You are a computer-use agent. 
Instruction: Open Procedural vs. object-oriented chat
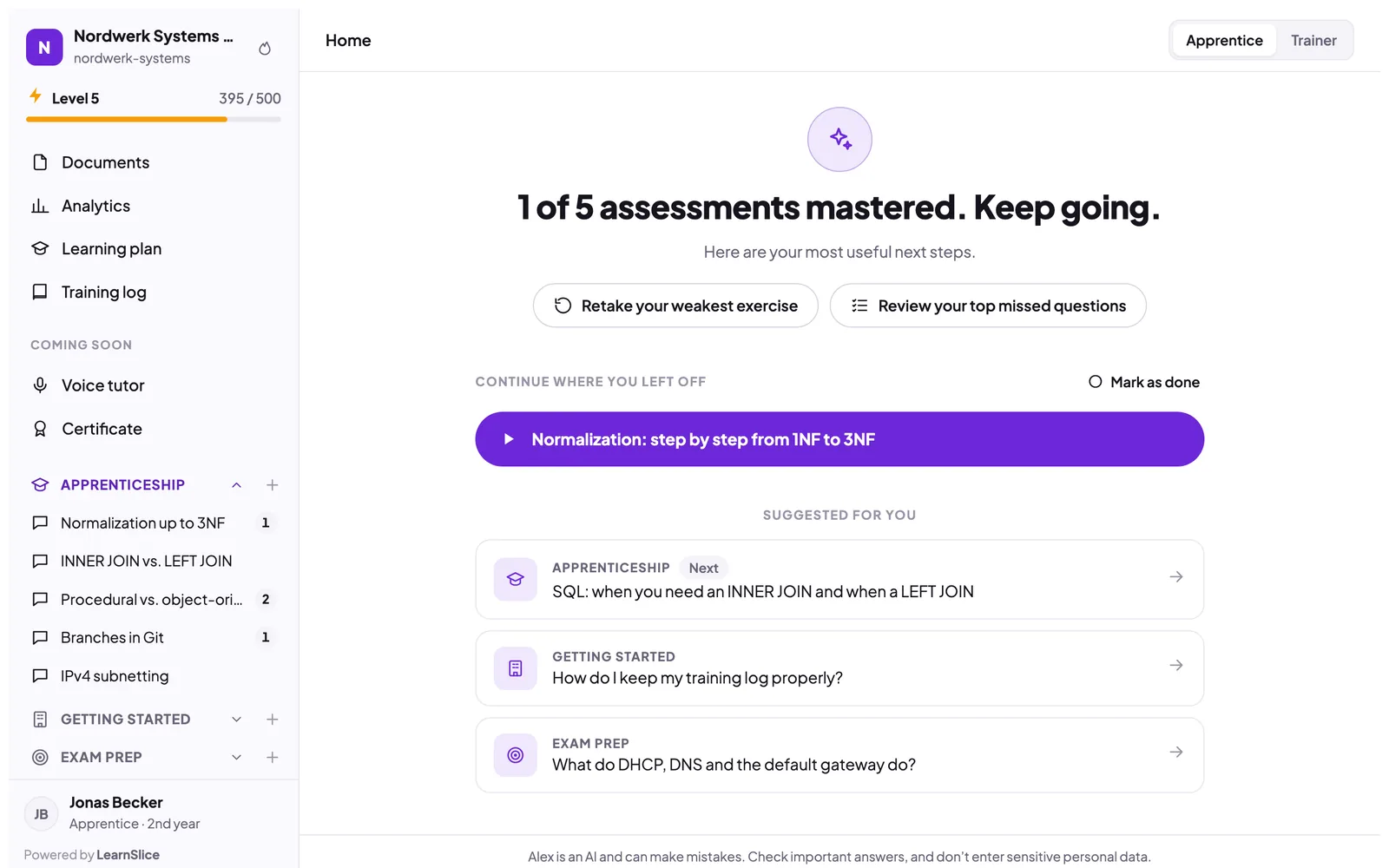click(x=154, y=599)
